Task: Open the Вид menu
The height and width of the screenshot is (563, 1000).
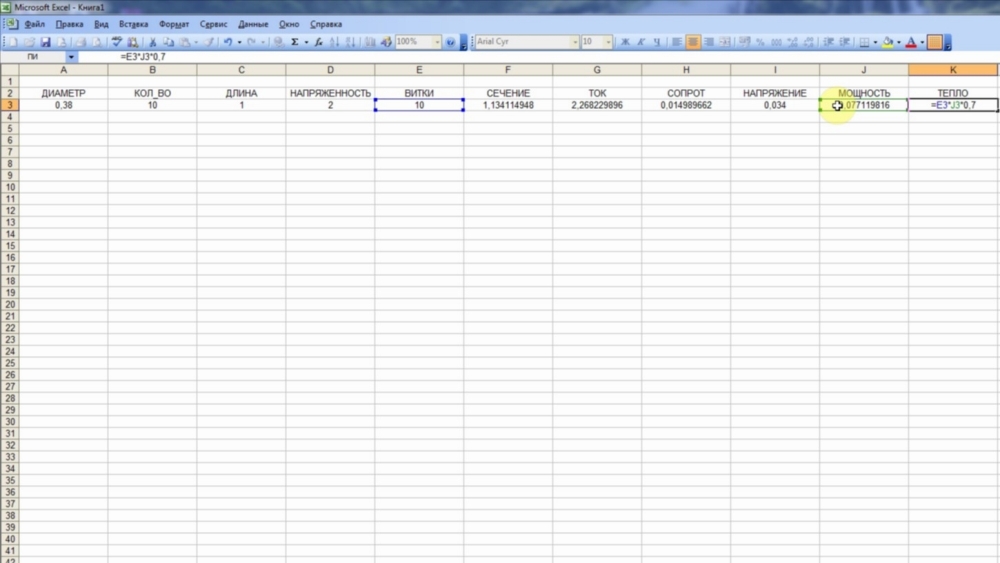Action: (x=101, y=24)
